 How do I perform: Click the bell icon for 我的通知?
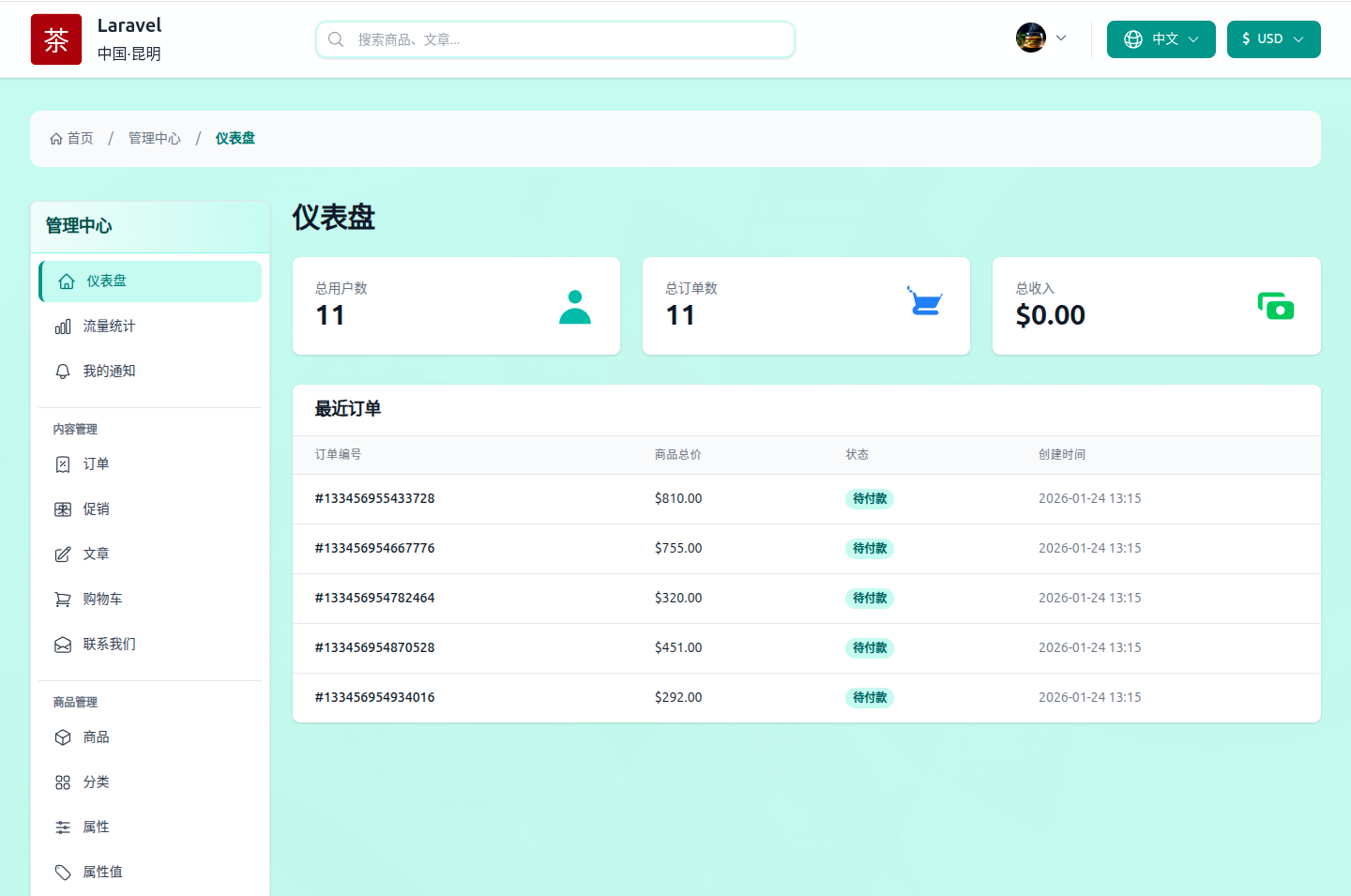click(63, 371)
